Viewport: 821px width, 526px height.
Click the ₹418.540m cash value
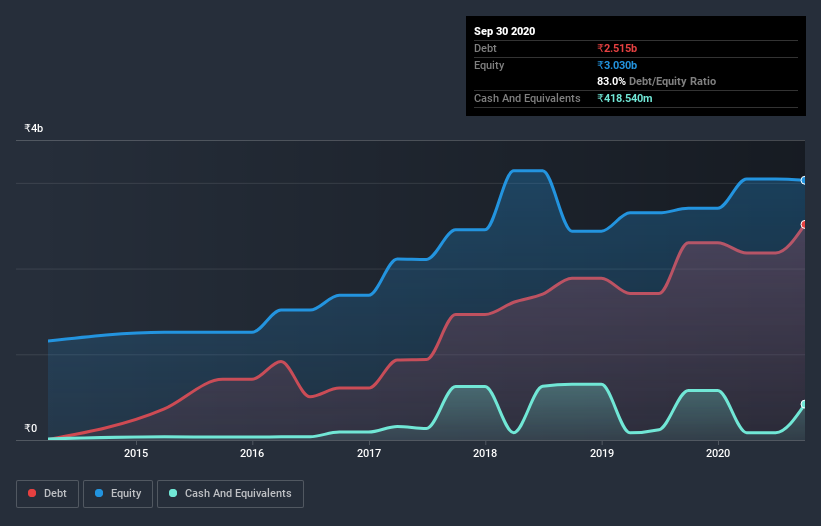pyautogui.click(x=625, y=98)
